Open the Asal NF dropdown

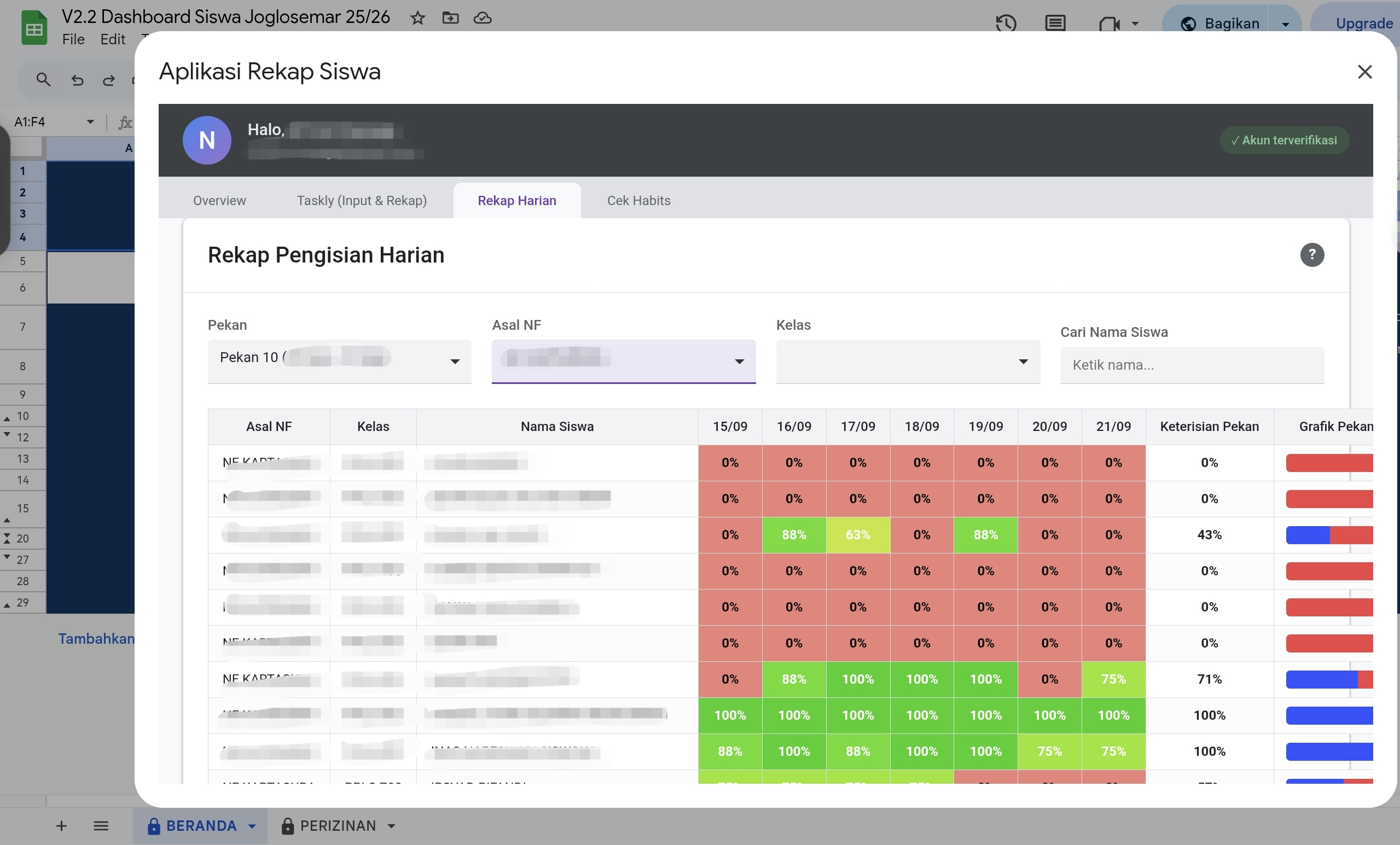tap(623, 361)
